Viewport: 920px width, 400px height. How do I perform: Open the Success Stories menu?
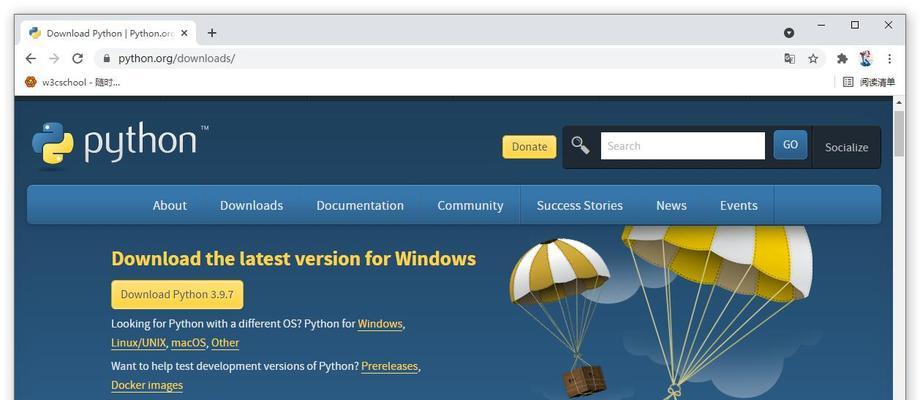pos(580,205)
